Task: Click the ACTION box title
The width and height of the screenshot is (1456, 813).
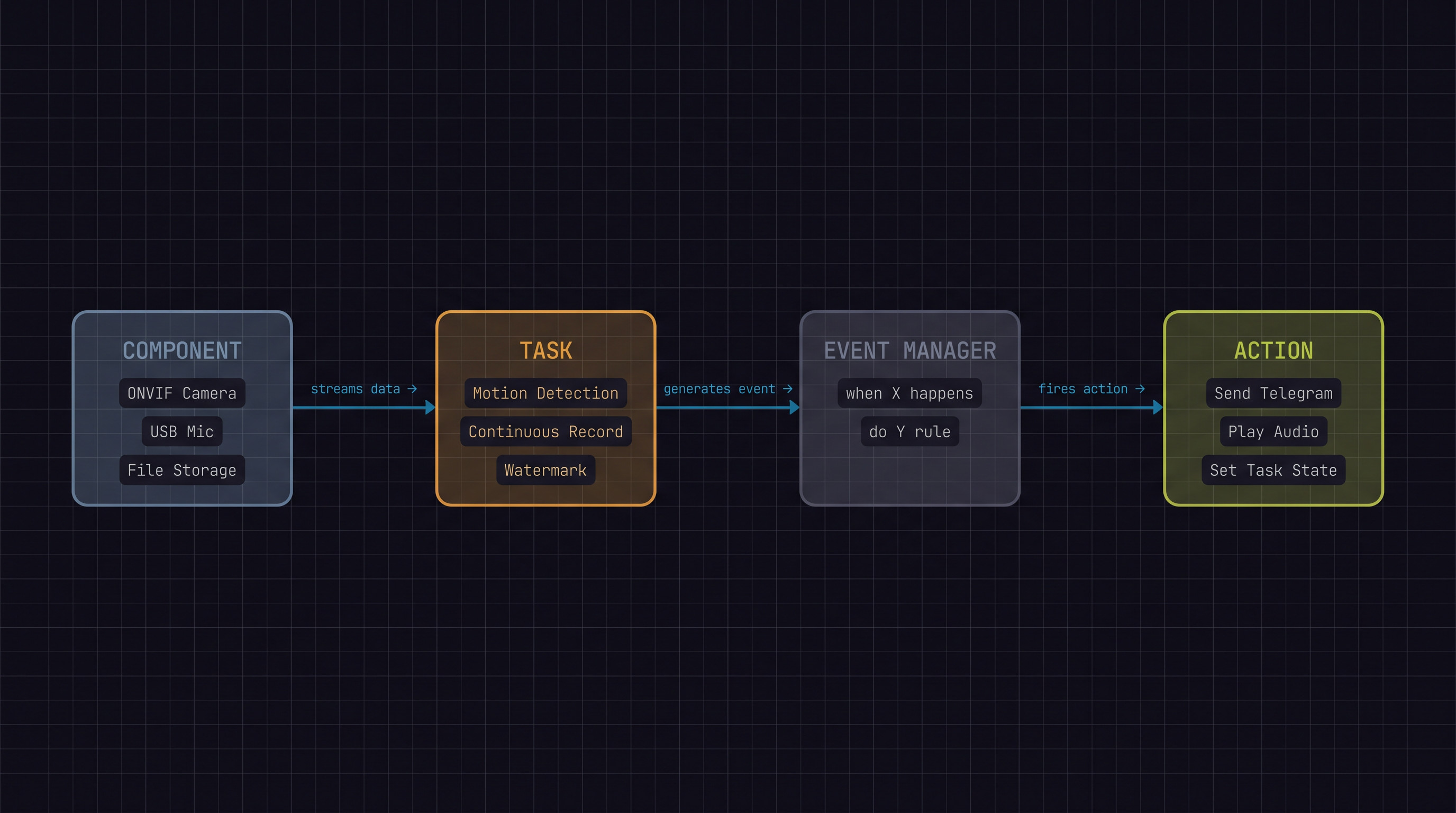Action: point(1274,350)
